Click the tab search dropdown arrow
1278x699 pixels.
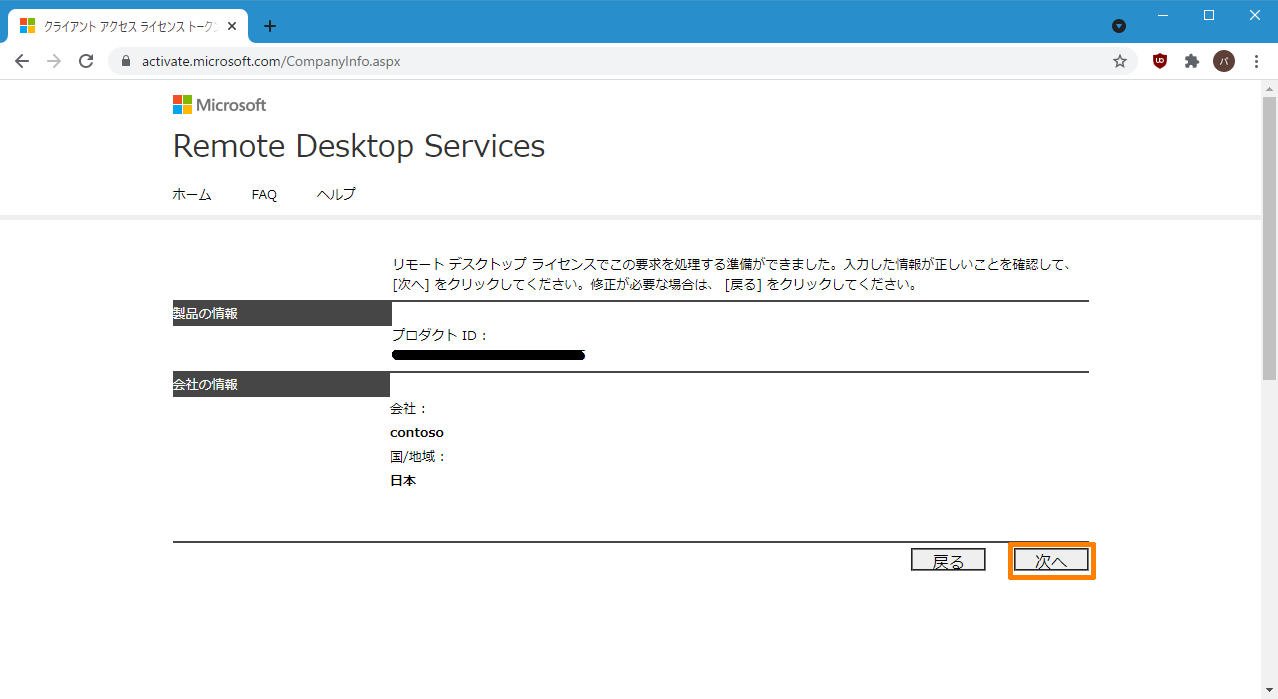point(1119,26)
